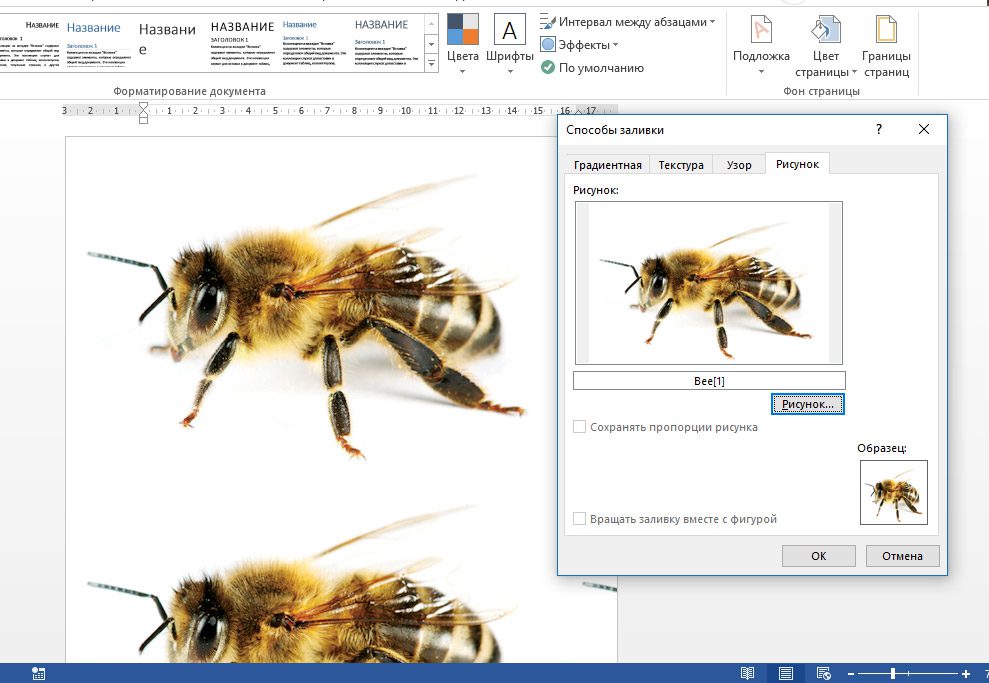Expand the full document formatting gallery
This screenshot has width=989, height=683.
[431, 63]
